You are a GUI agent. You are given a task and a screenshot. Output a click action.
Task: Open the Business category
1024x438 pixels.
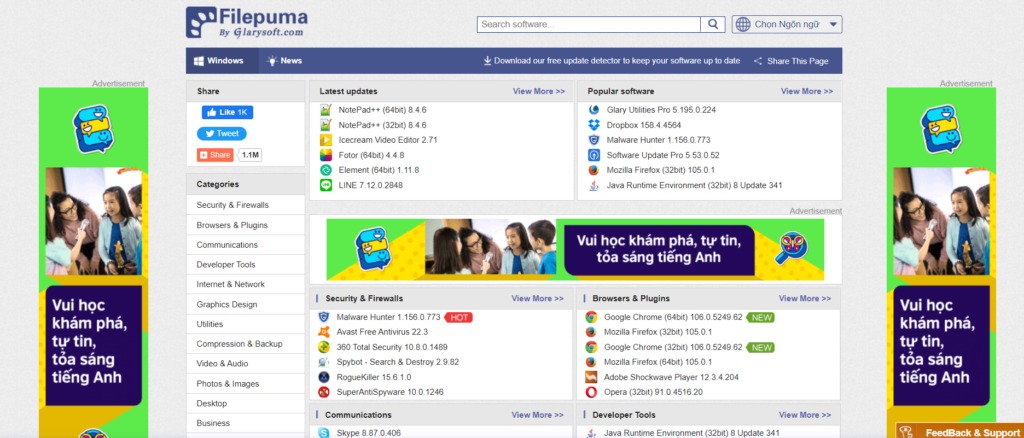pos(246,423)
